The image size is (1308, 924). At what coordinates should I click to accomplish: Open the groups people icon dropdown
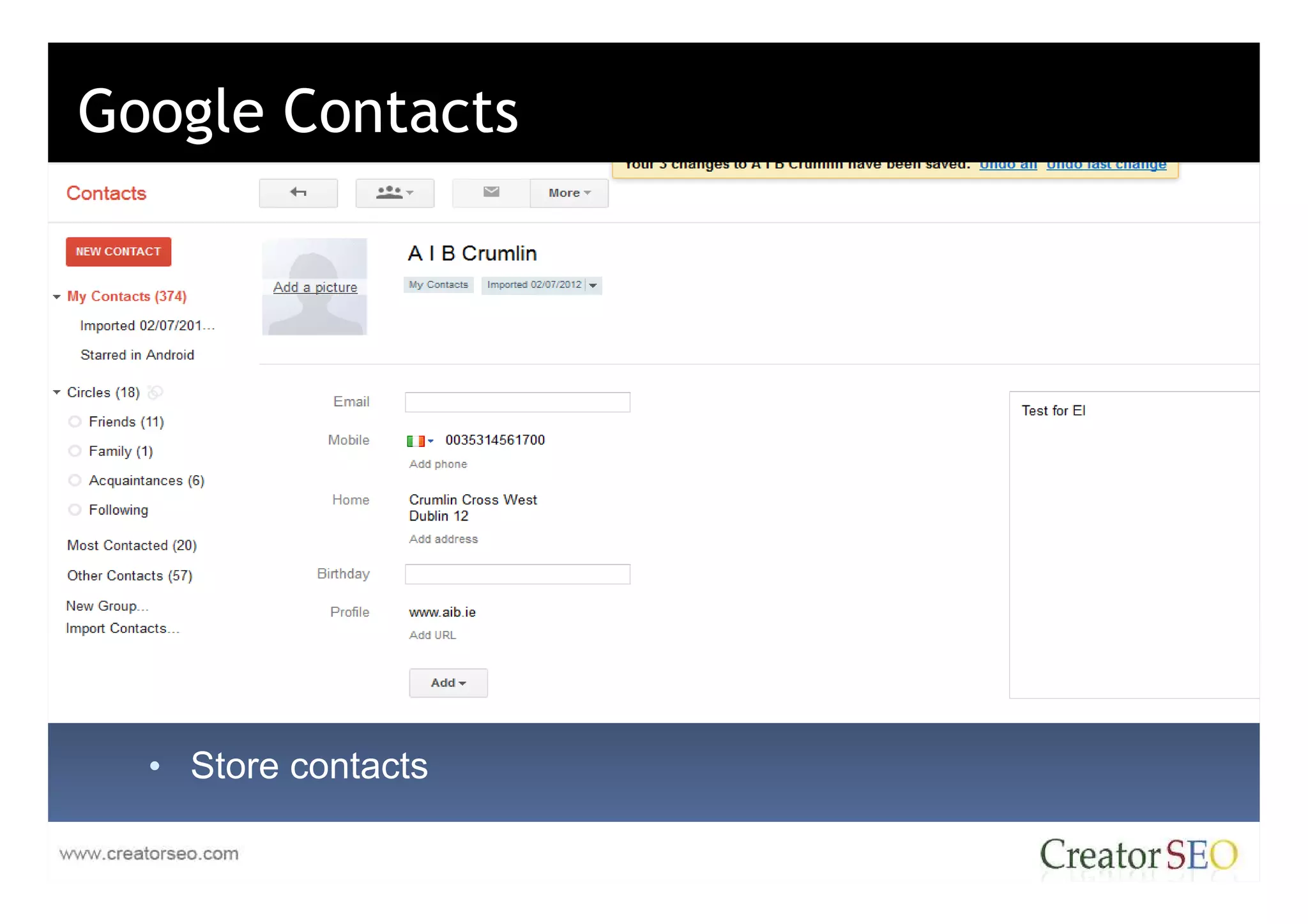[x=395, y=193]
